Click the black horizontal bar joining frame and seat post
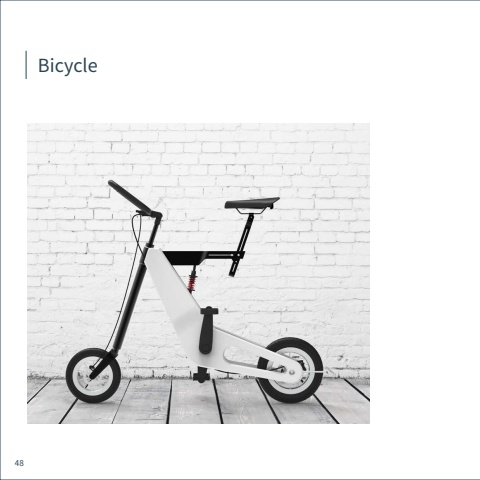The width and height of the screenshot is (480, 480). (x=203, y=258)
